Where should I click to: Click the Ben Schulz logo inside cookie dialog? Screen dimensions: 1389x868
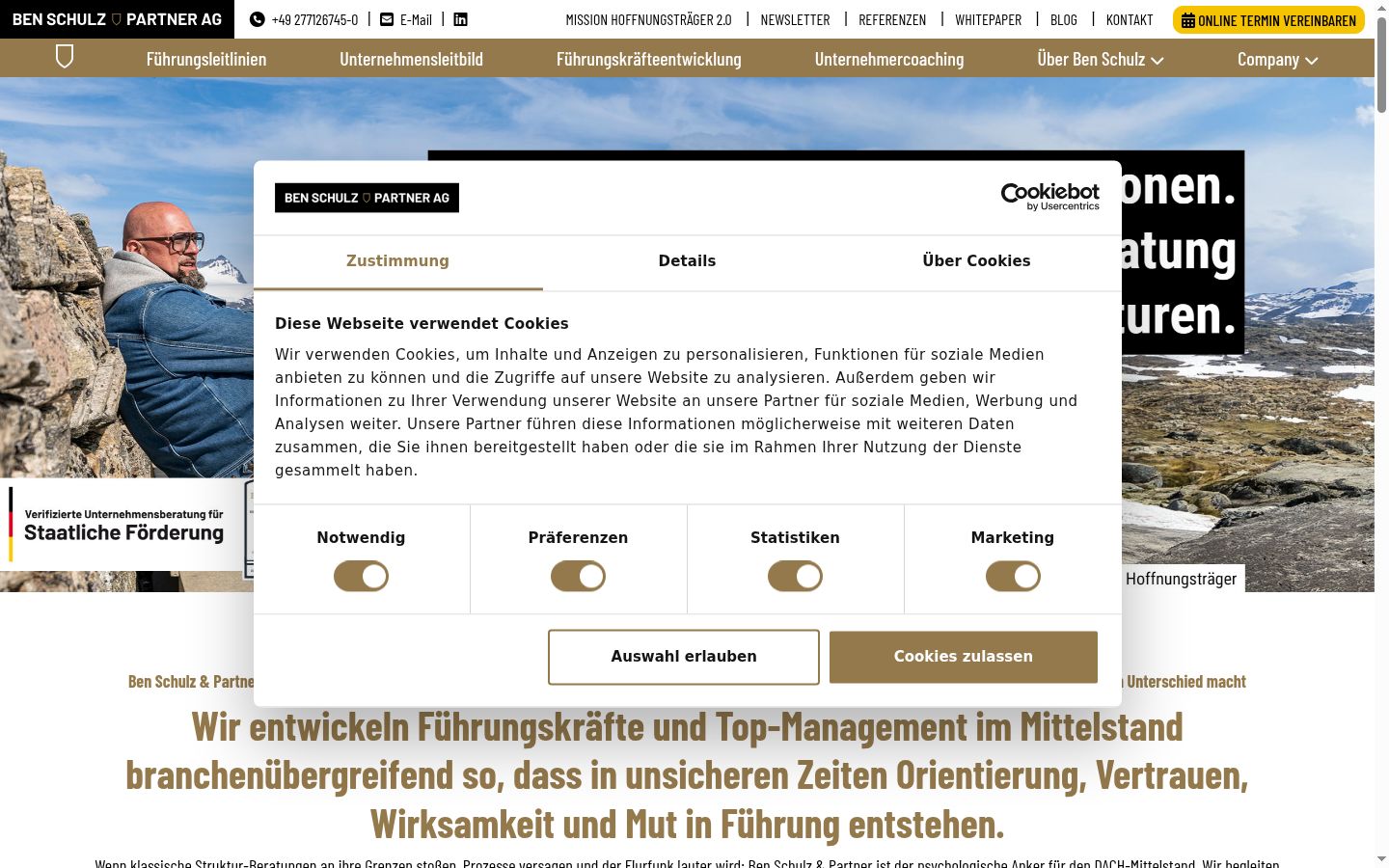pyautogui.click(x=367, y=198)
